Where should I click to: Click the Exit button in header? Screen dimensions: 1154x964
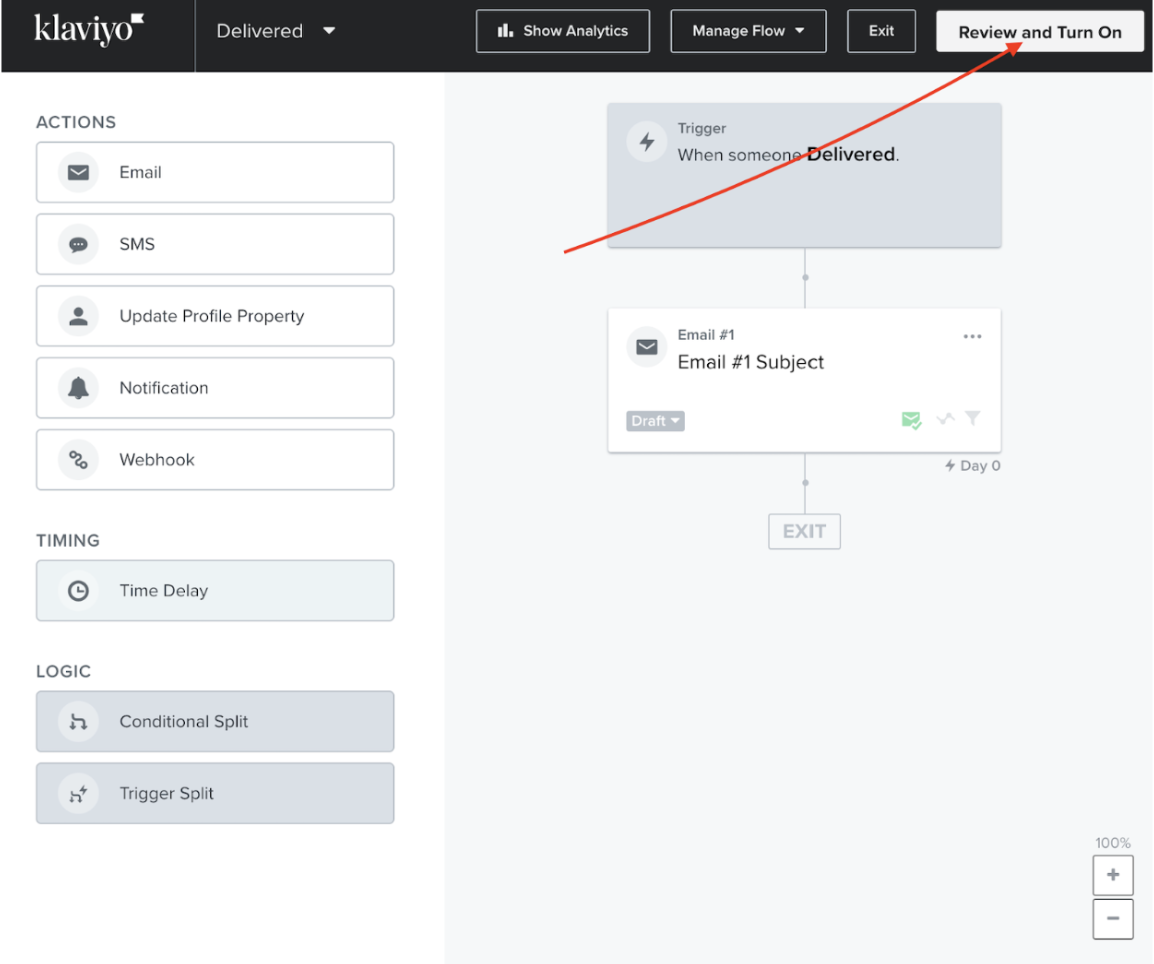881,31
